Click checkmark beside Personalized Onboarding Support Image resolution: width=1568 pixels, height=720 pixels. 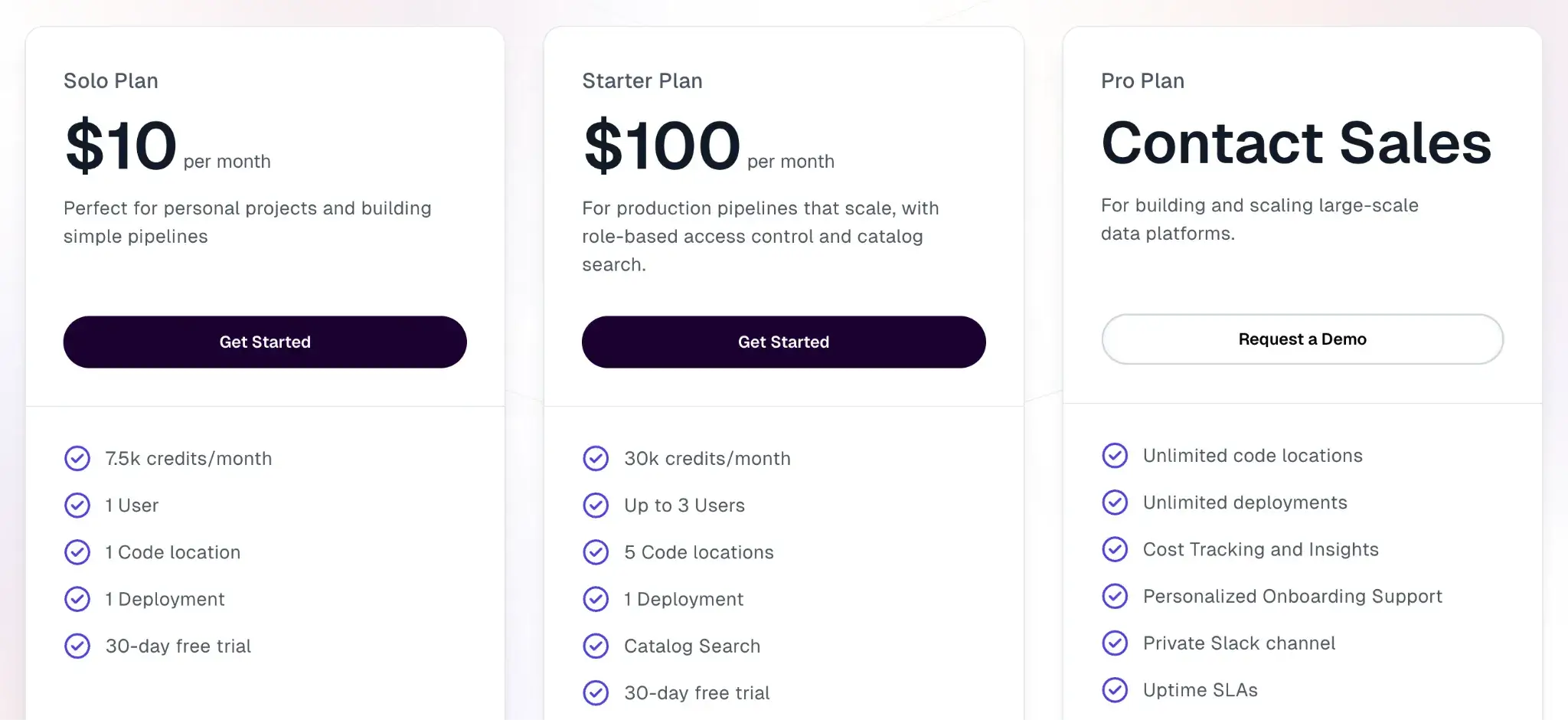[1115, 596]
